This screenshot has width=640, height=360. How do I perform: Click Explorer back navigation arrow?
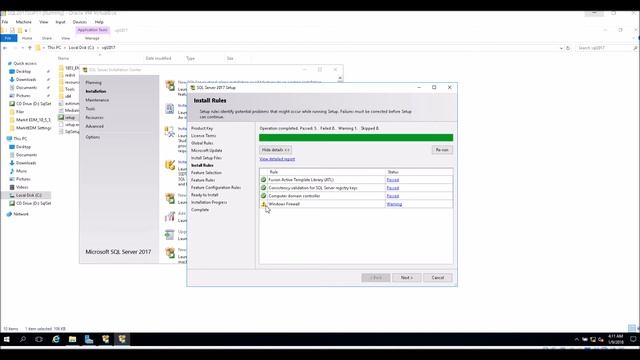click(x=5, y=48)
